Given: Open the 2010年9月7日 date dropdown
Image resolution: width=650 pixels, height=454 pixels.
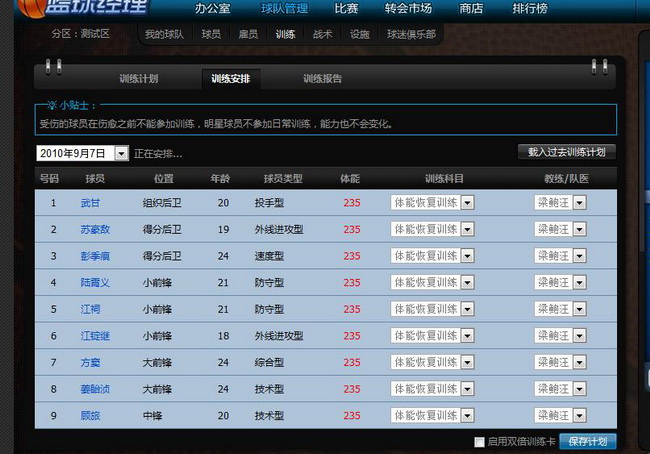Looking at the screenshot, I should pos(122,154).
